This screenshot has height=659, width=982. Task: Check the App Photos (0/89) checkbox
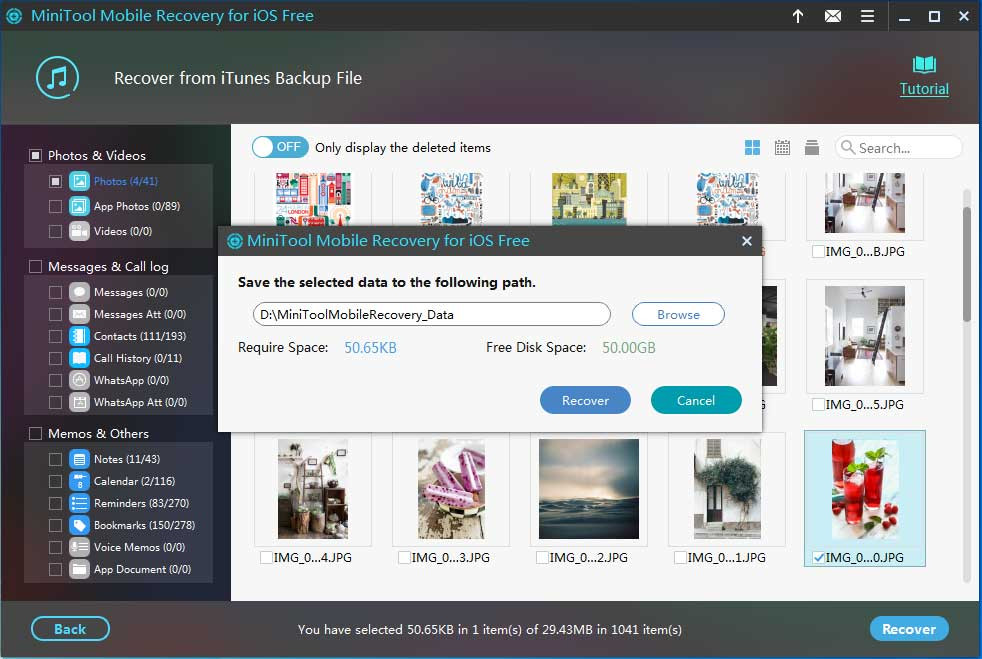55,206
